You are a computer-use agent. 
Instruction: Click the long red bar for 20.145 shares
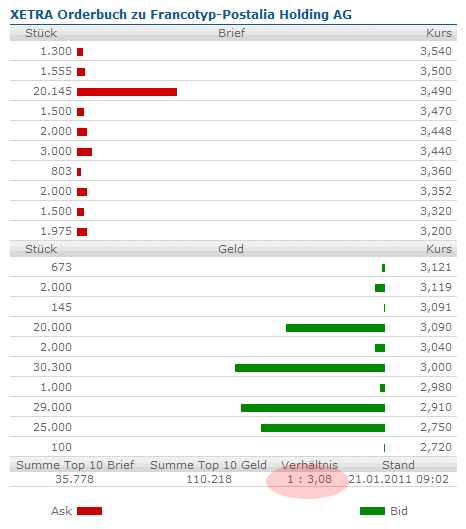coord(127,92)
